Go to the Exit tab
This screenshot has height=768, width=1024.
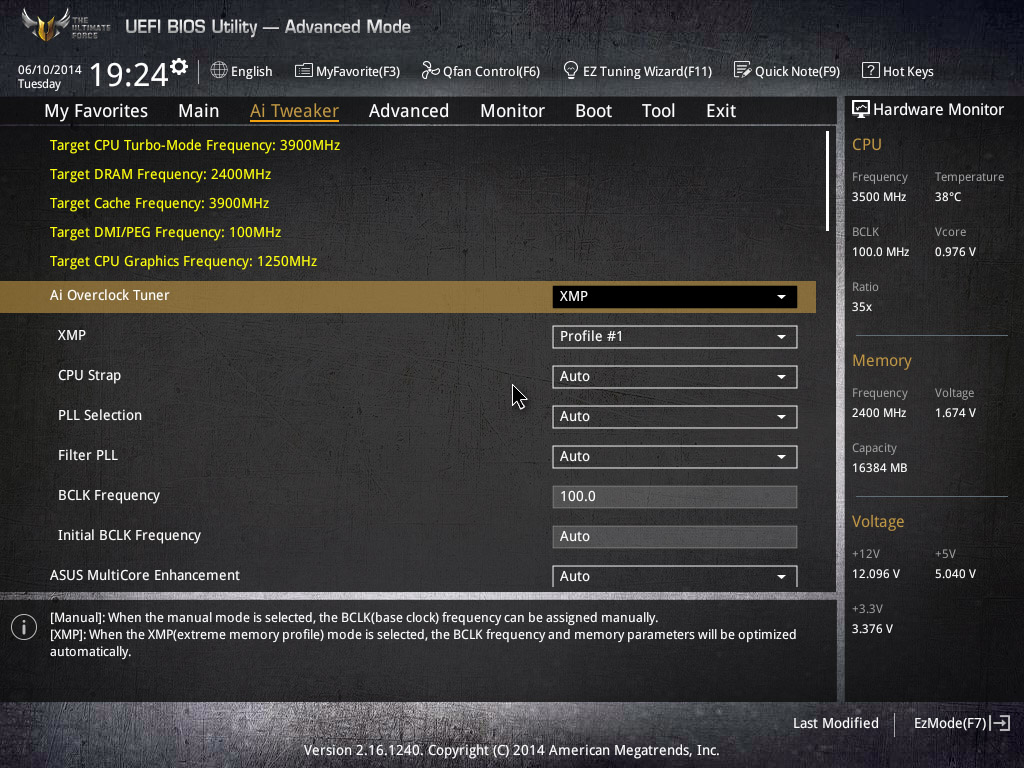pos(721,111)
